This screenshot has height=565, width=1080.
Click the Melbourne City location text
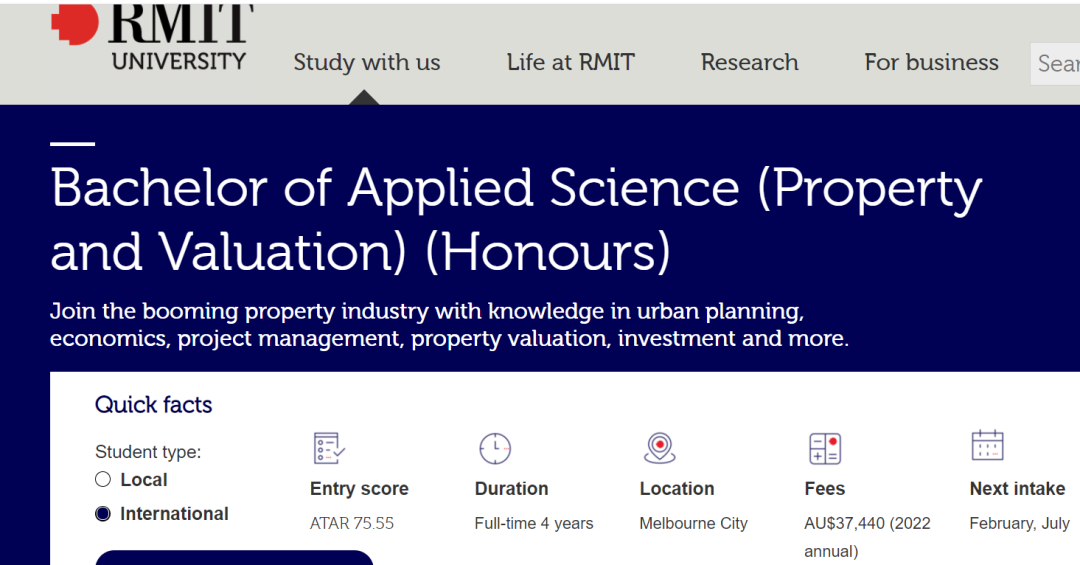(x=693, y=523)
